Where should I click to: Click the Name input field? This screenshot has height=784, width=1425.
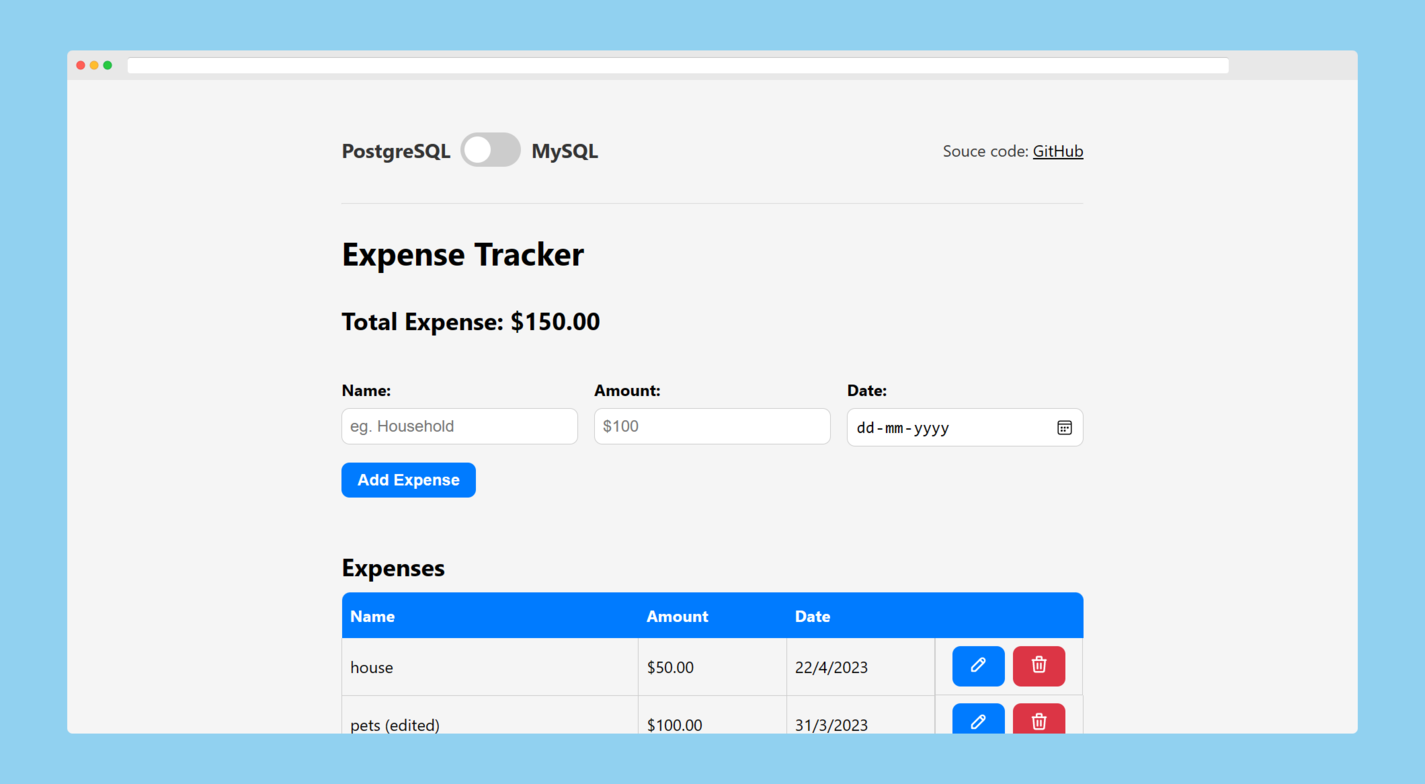click(459, 426)
